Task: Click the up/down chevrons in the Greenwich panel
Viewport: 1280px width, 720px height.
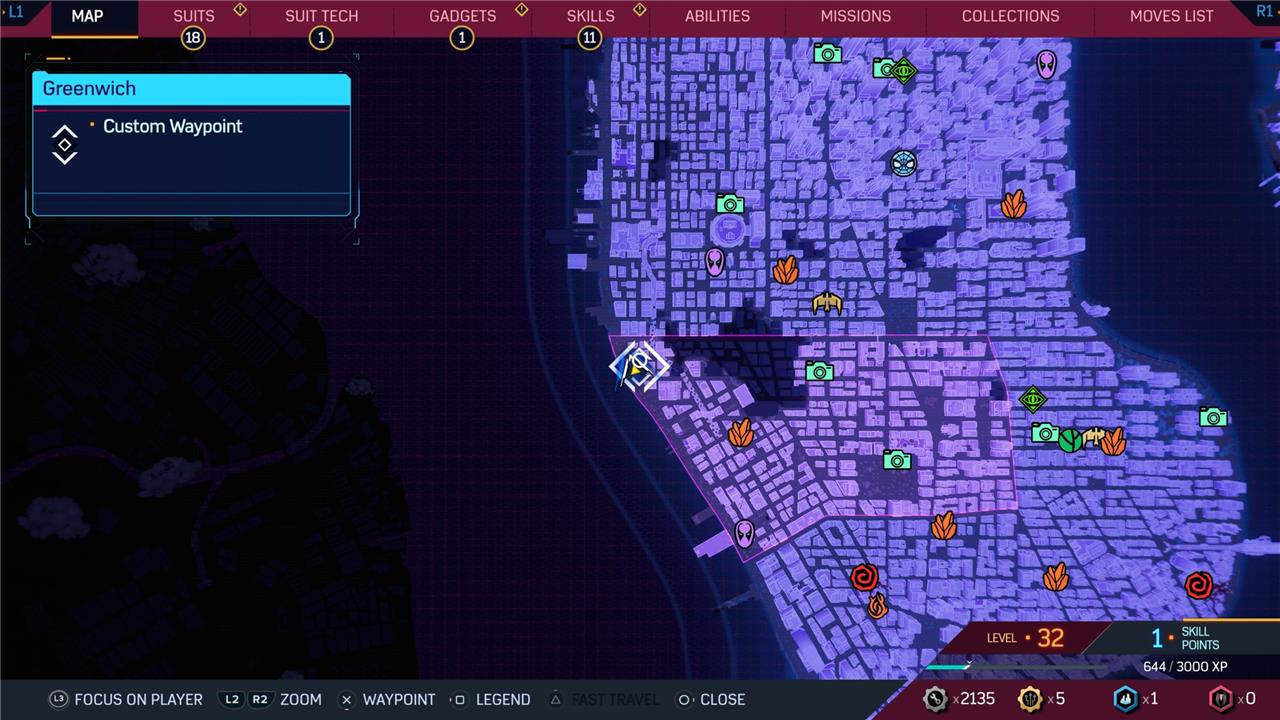Action: click(65, 145)
